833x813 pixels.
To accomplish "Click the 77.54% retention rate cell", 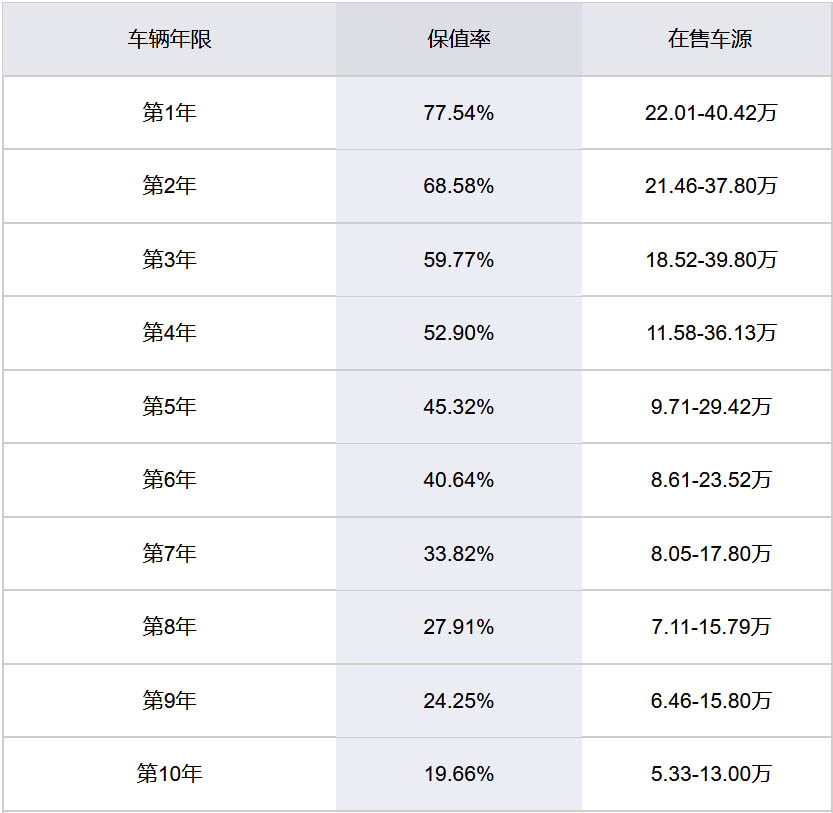I will pos(459,113).
